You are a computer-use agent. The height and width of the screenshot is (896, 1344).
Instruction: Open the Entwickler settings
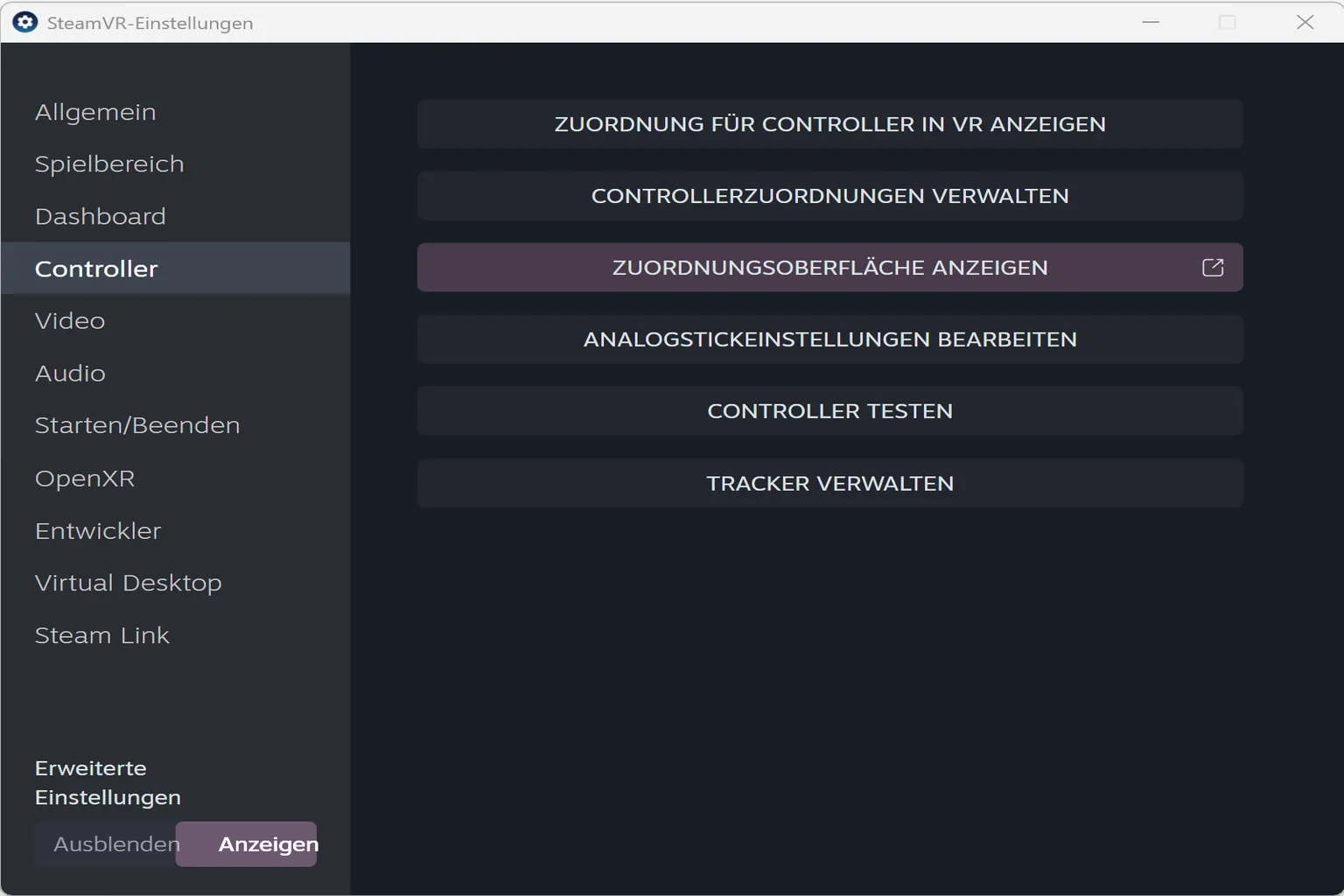pos(175,531)
